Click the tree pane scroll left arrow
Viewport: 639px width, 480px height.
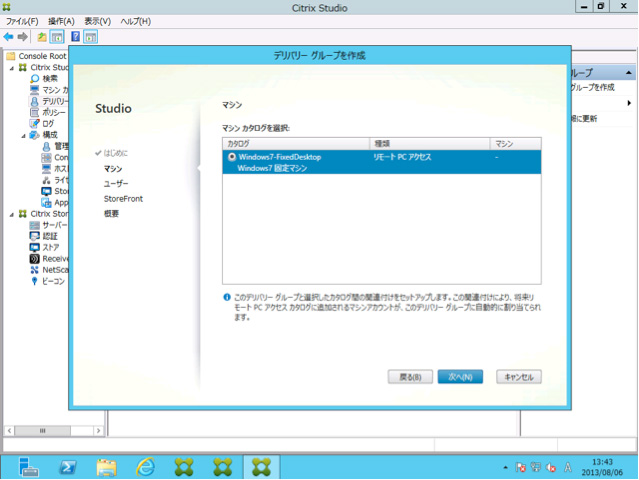click(x=9, y=431)
